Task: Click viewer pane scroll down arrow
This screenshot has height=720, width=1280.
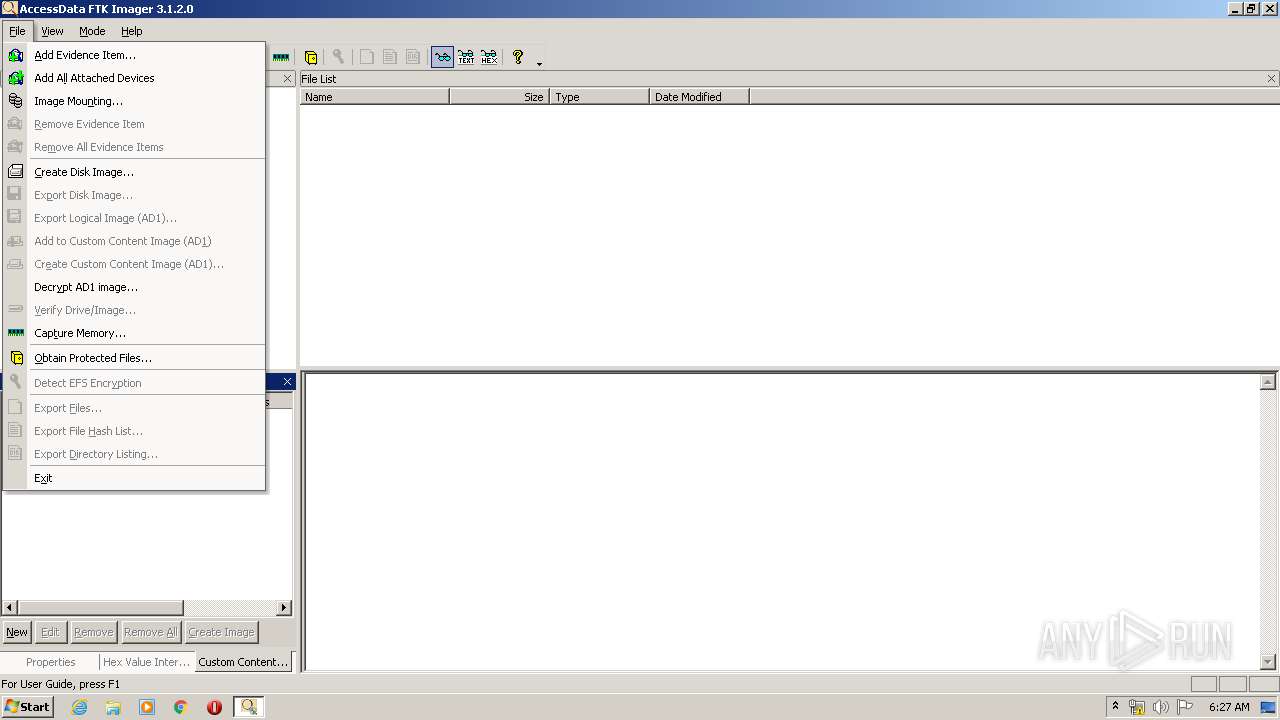Action: (x=1268, y=662)
